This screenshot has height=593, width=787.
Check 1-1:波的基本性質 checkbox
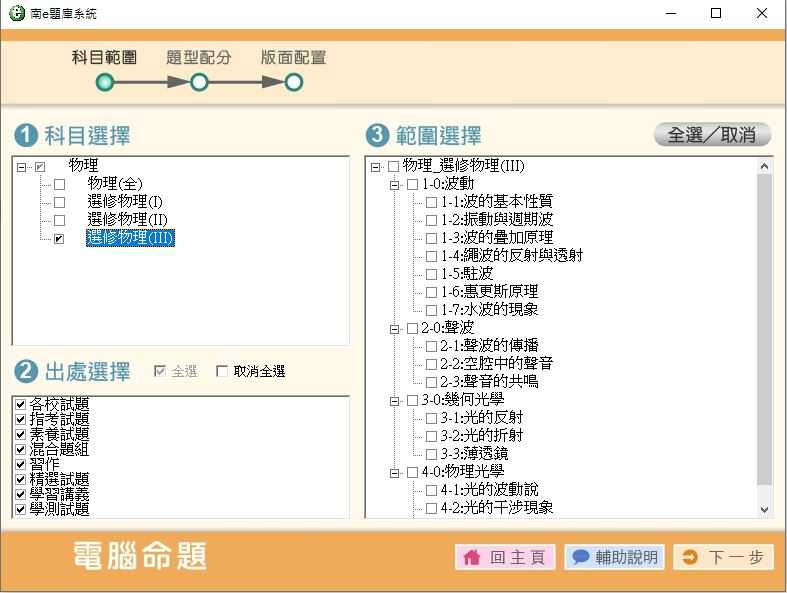[x=431, y=202]
